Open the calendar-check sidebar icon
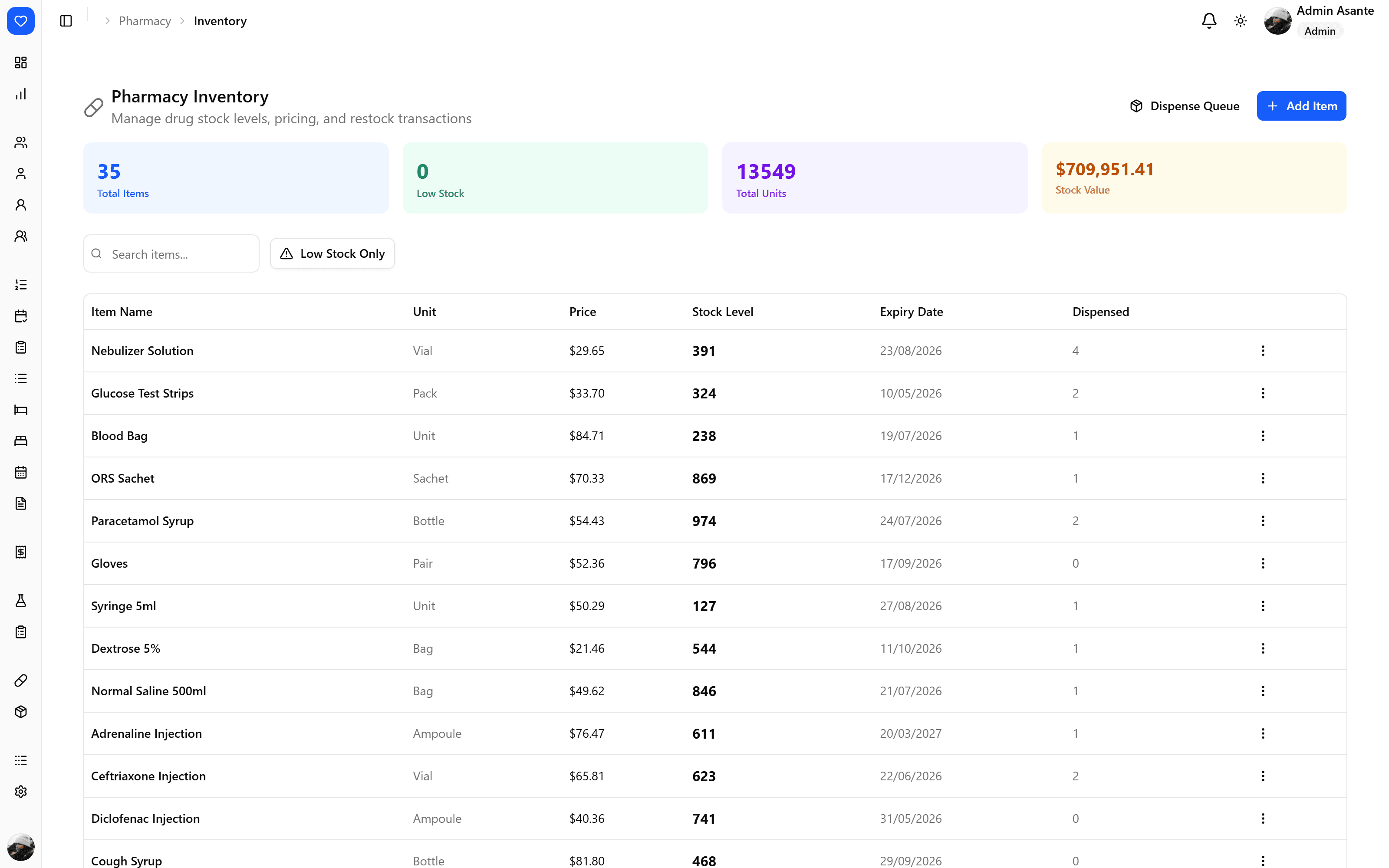Image resolution: width=1389 pixels, height=868 pixels. click(21, 316)
